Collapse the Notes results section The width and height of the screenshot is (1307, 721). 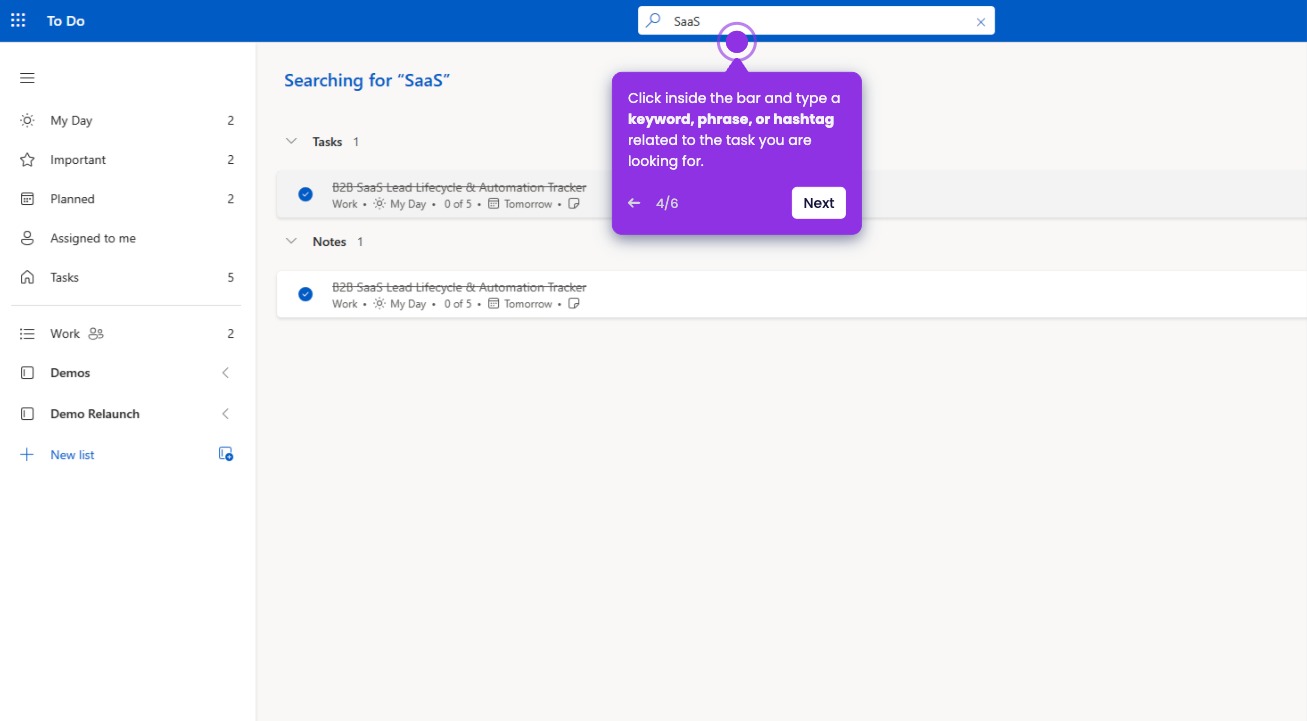tap(292, 242)
